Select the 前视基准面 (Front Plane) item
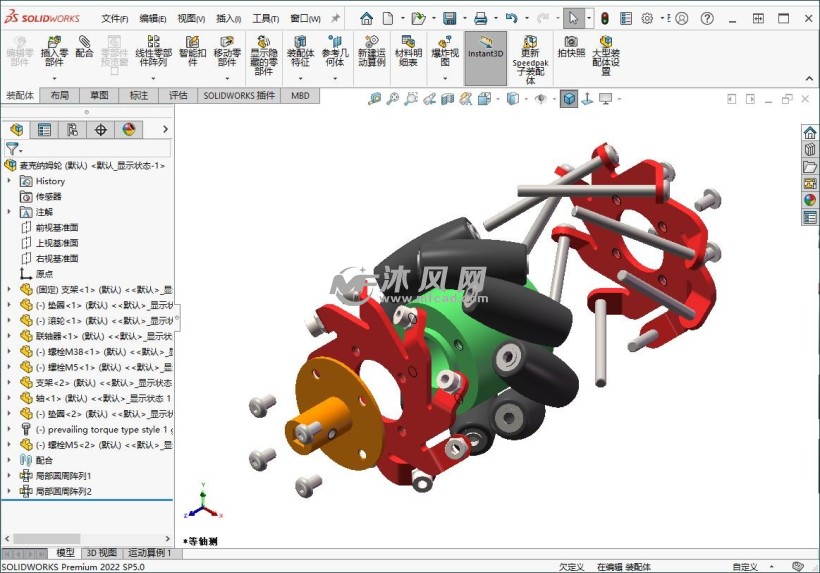Image resolution: width=820 pixels, height=573 pixels. pos(56,228)
